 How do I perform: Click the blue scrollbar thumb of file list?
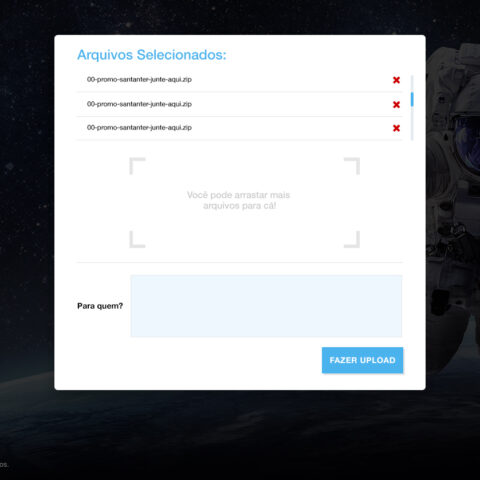(x=412, y=99)
